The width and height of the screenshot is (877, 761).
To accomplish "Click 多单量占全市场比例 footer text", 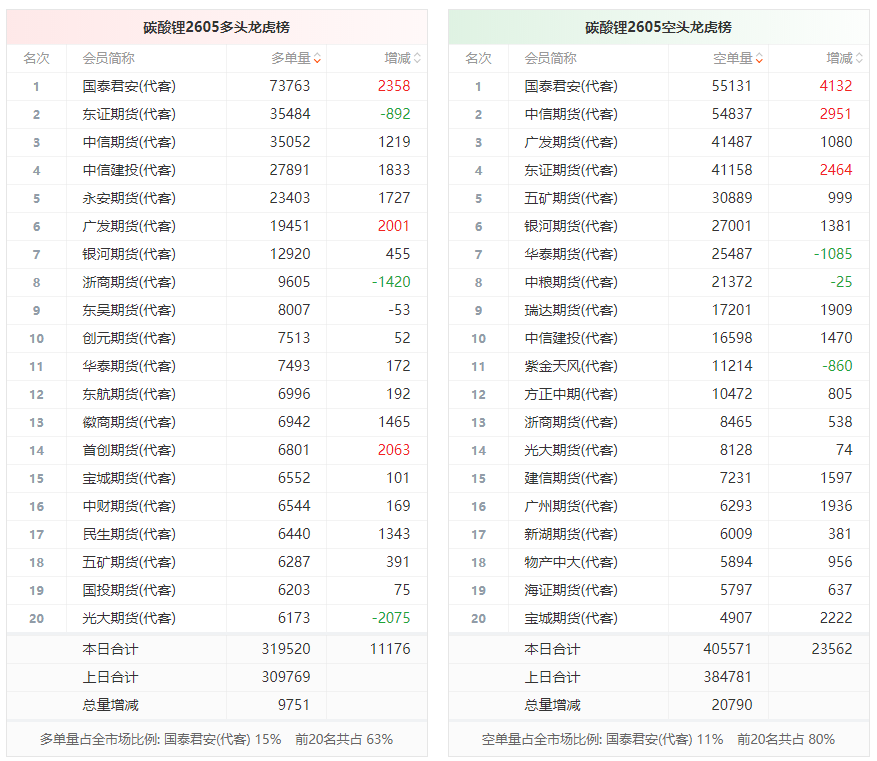I will [216, 739].
